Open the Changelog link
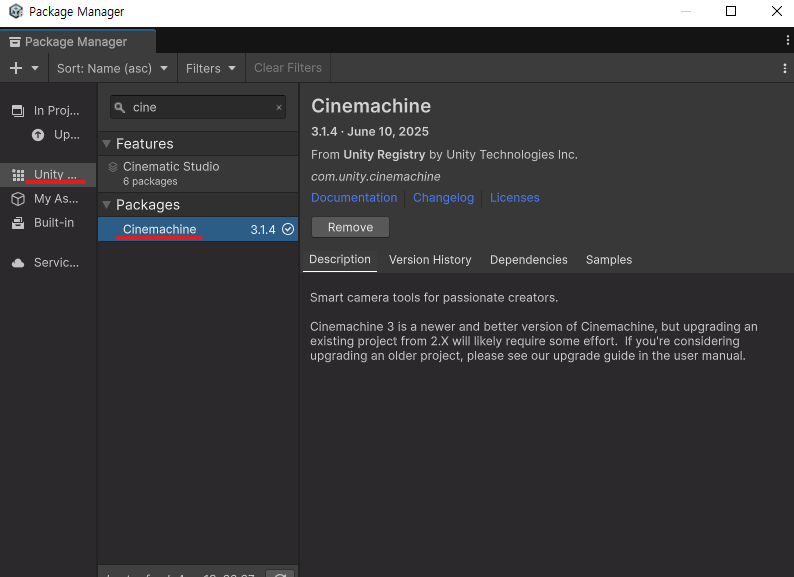The width and height of the screenshot is (794, 577). 443,198
